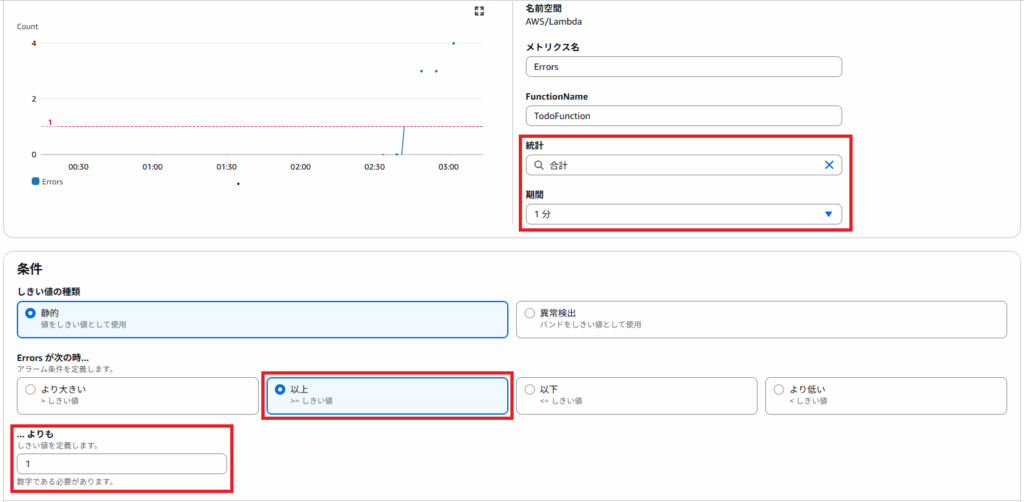Image resolution: width=1024 pixels, height=502 pixels.
Task: Click the blue vertical spike on graph
Action: [x=403, y=140]
